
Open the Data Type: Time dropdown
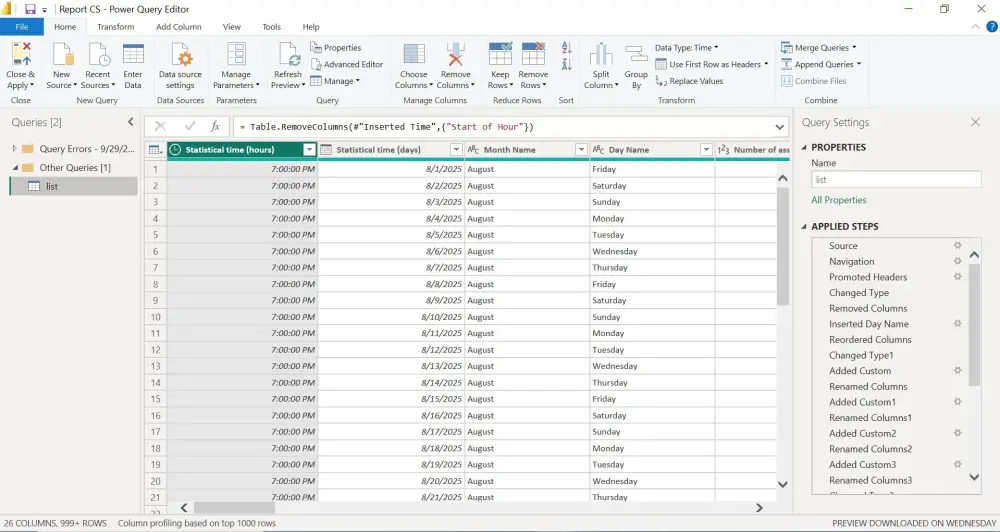(x=687, y=48)
